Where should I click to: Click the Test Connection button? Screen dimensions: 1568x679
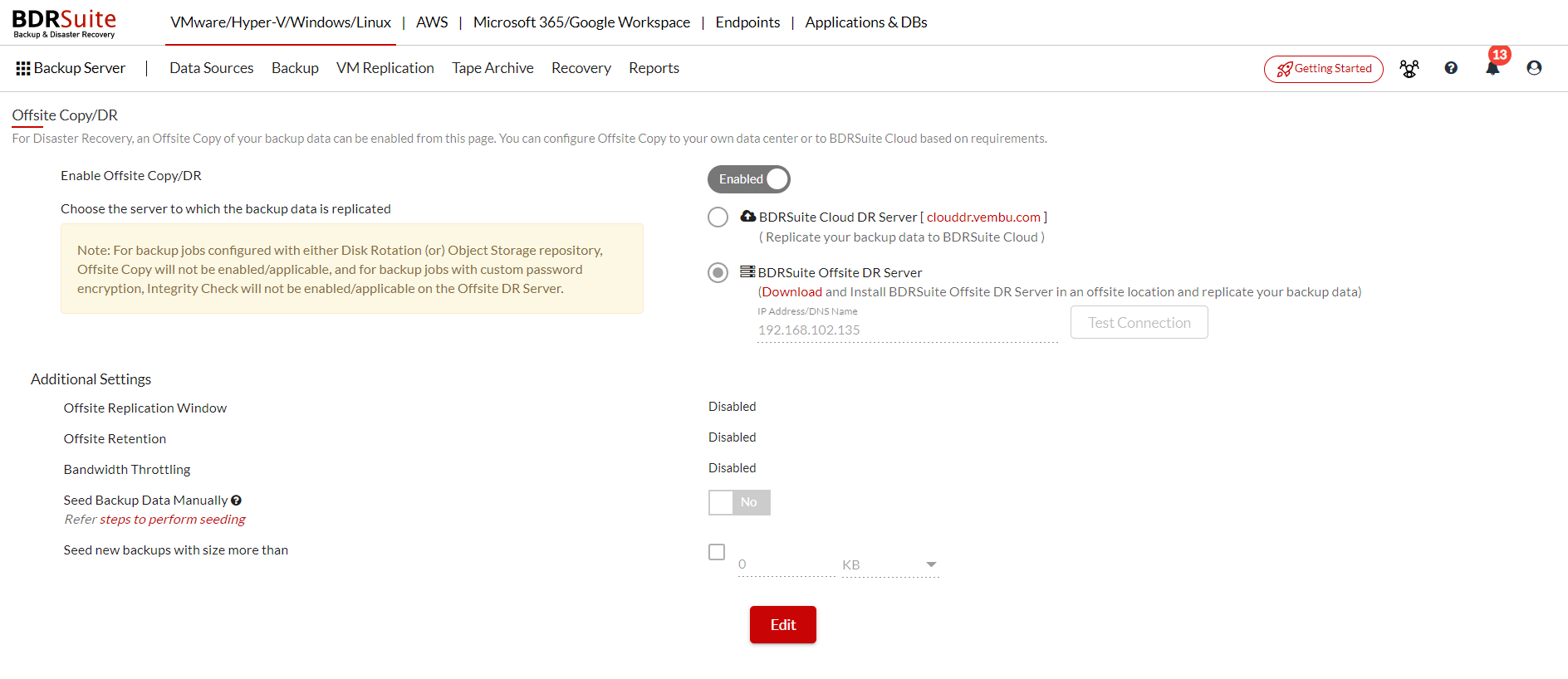click(x=1139, y=322)
